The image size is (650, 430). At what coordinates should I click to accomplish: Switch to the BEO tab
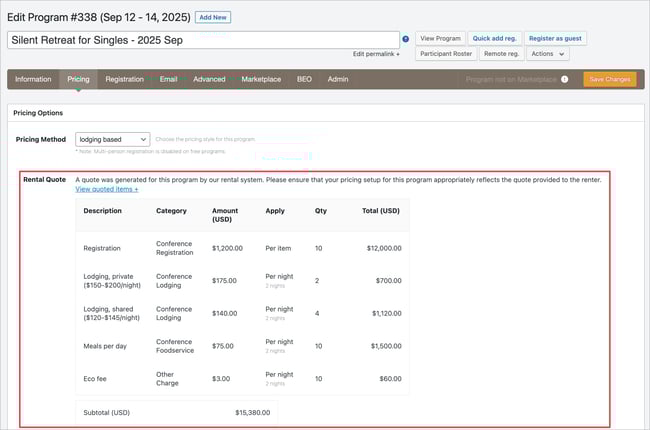pyautogui.click(x=304, y=79)
